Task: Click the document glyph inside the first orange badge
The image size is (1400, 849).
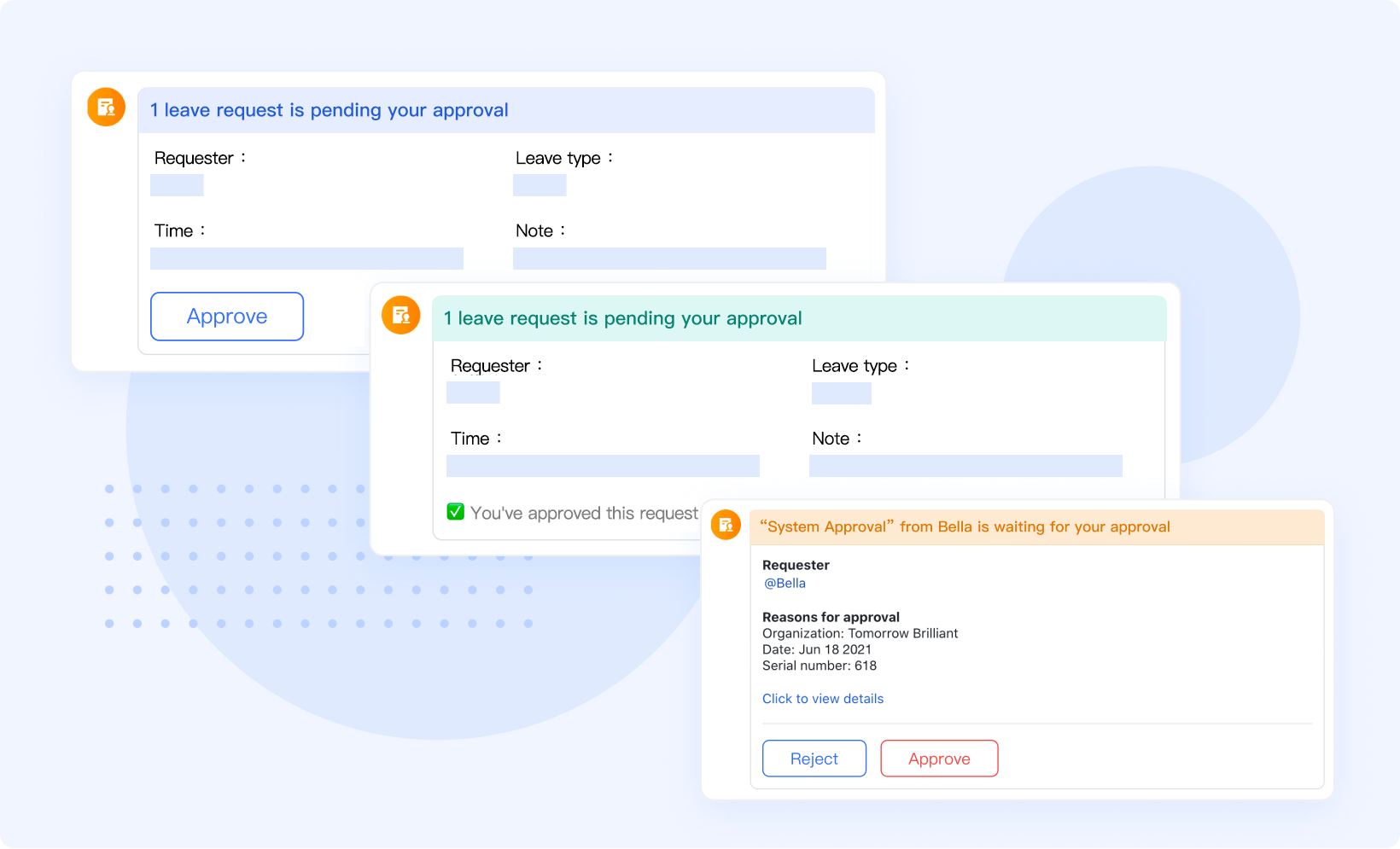Action: point(106,107)
